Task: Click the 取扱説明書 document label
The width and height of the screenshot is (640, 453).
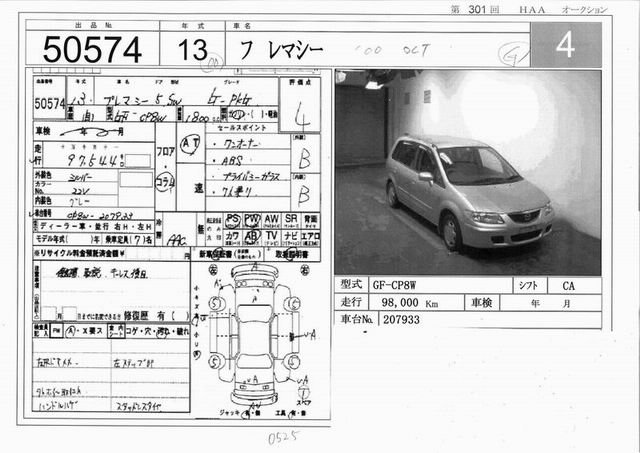Action: 292,254
